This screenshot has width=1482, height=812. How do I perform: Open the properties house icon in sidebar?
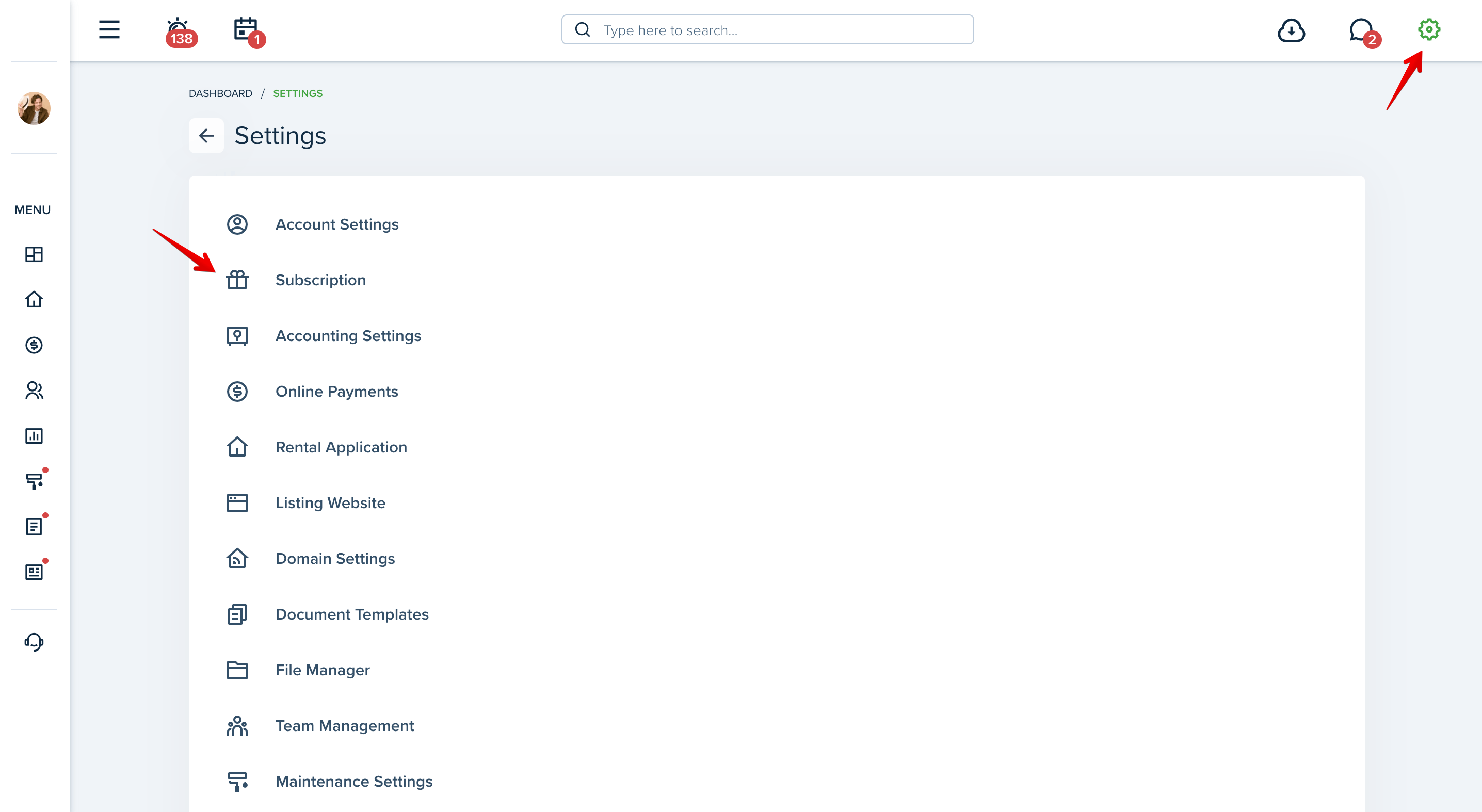point(34,299)
